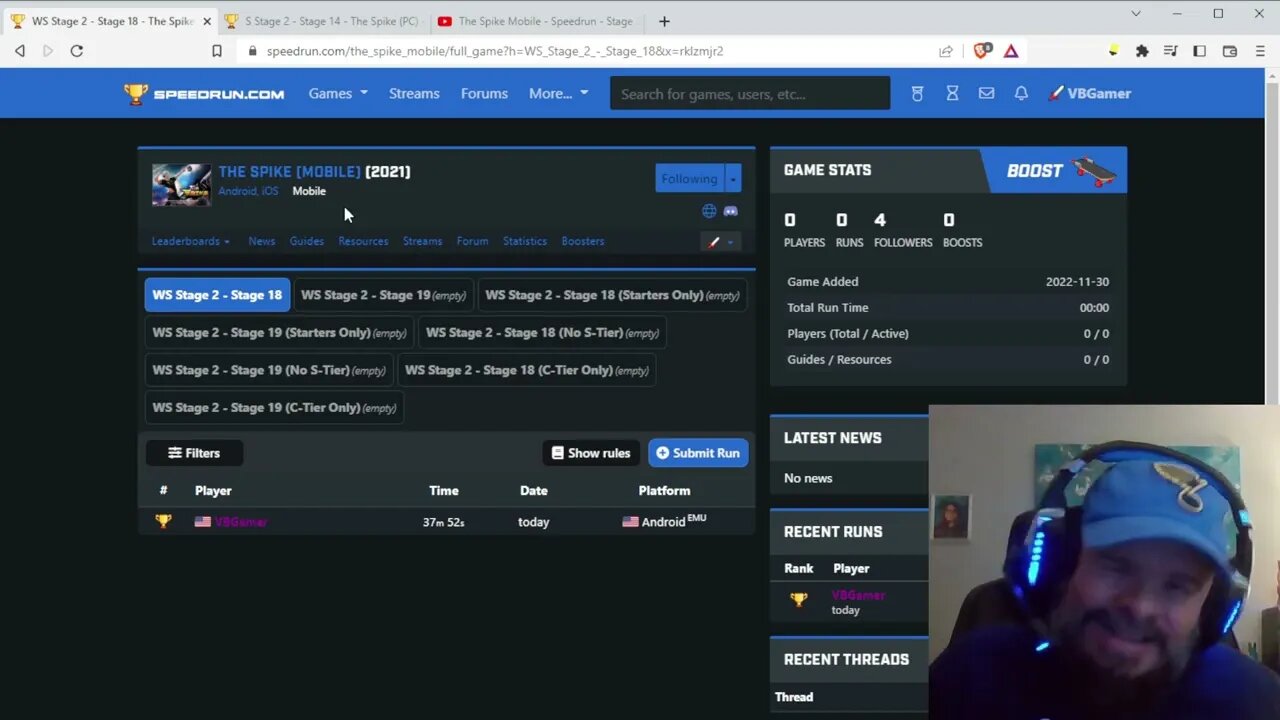Click the hourglass pending runs icon
The height and width of the screenshot is (720, 1280).
pos(952,93)
